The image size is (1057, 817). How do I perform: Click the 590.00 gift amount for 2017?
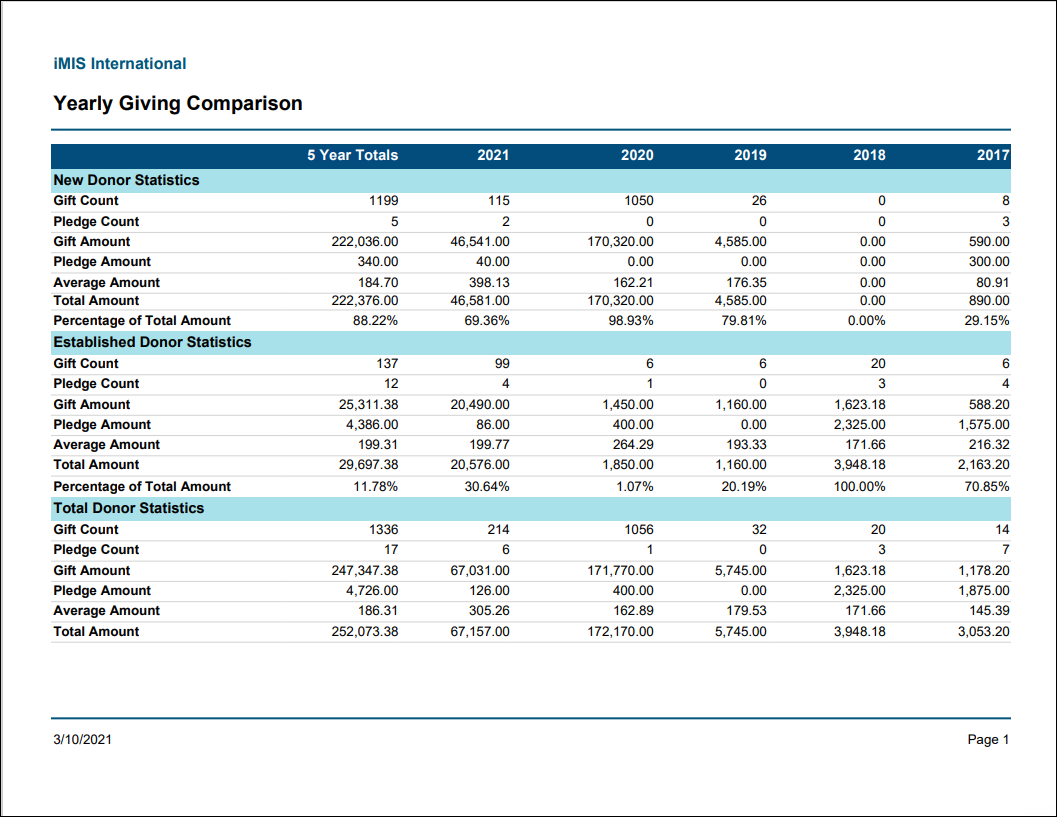click(990, 241)
